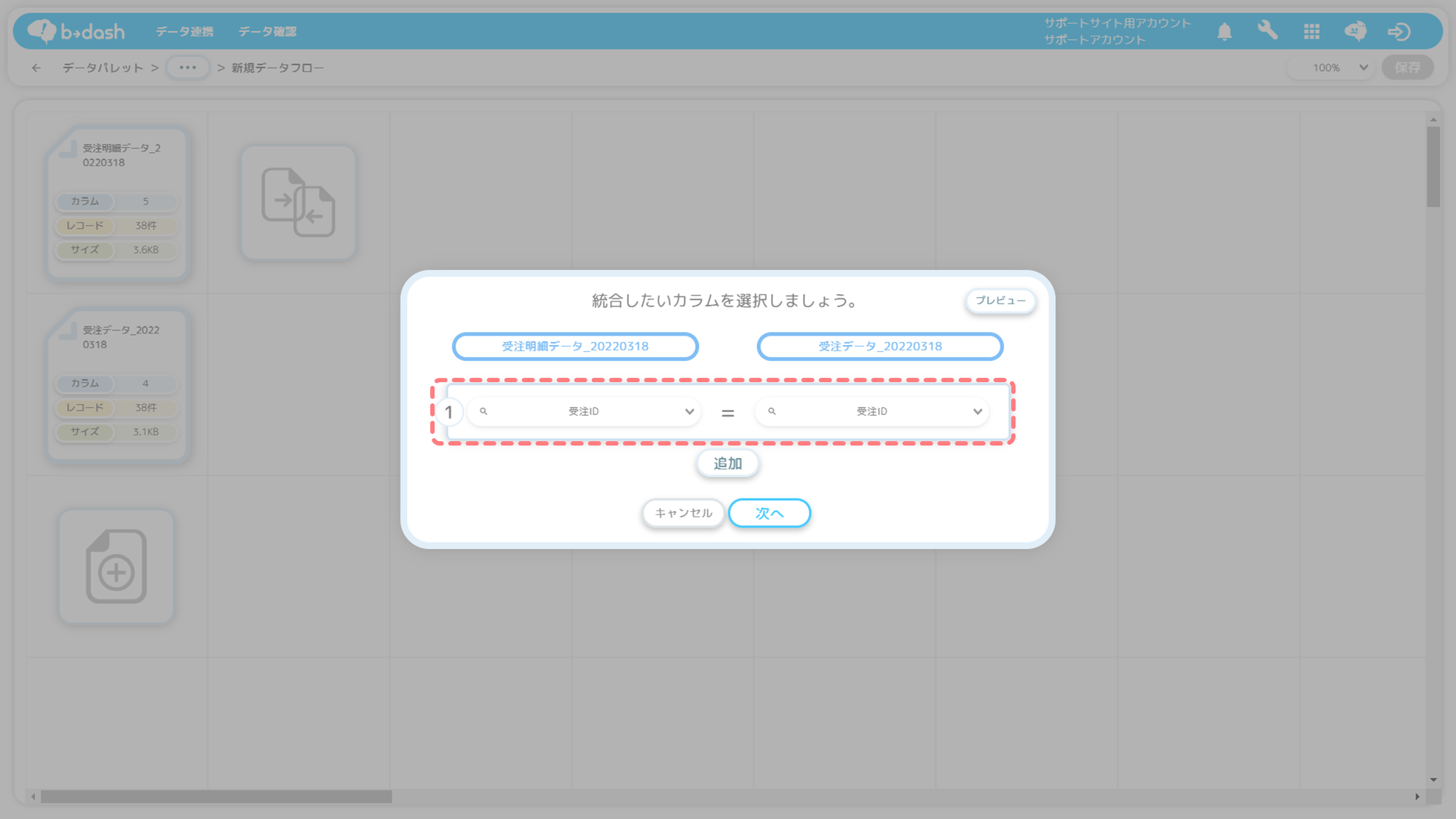
Task: Click the horizontal scrollbar thumb
Action: (216, 797)
